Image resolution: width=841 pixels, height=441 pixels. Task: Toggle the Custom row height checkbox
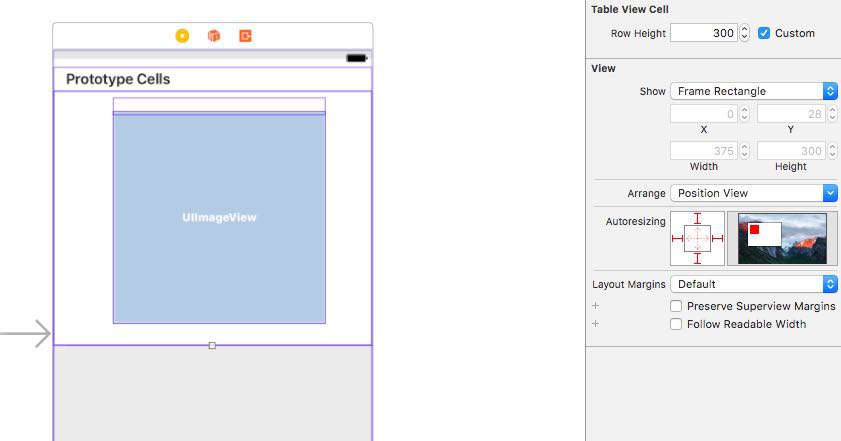coord(764,33)
